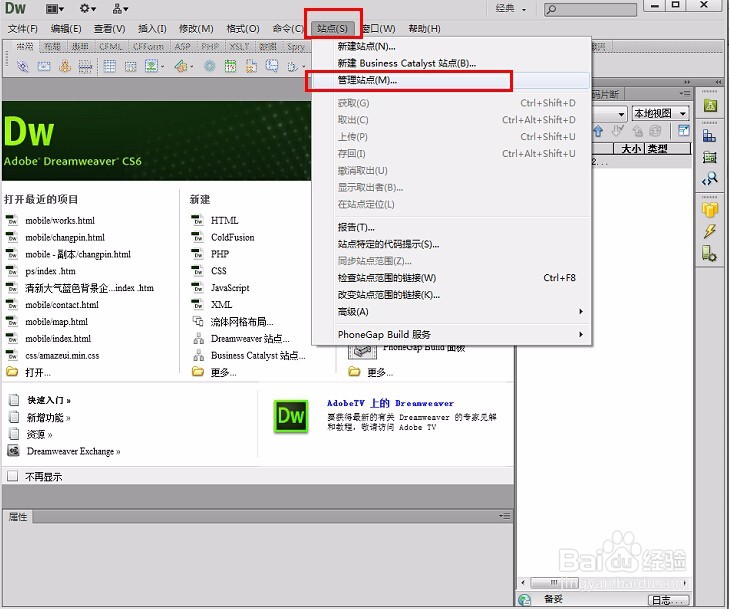Click the named anchor icon in toolbar
The image size is (729, 609).
click(65, 66)
